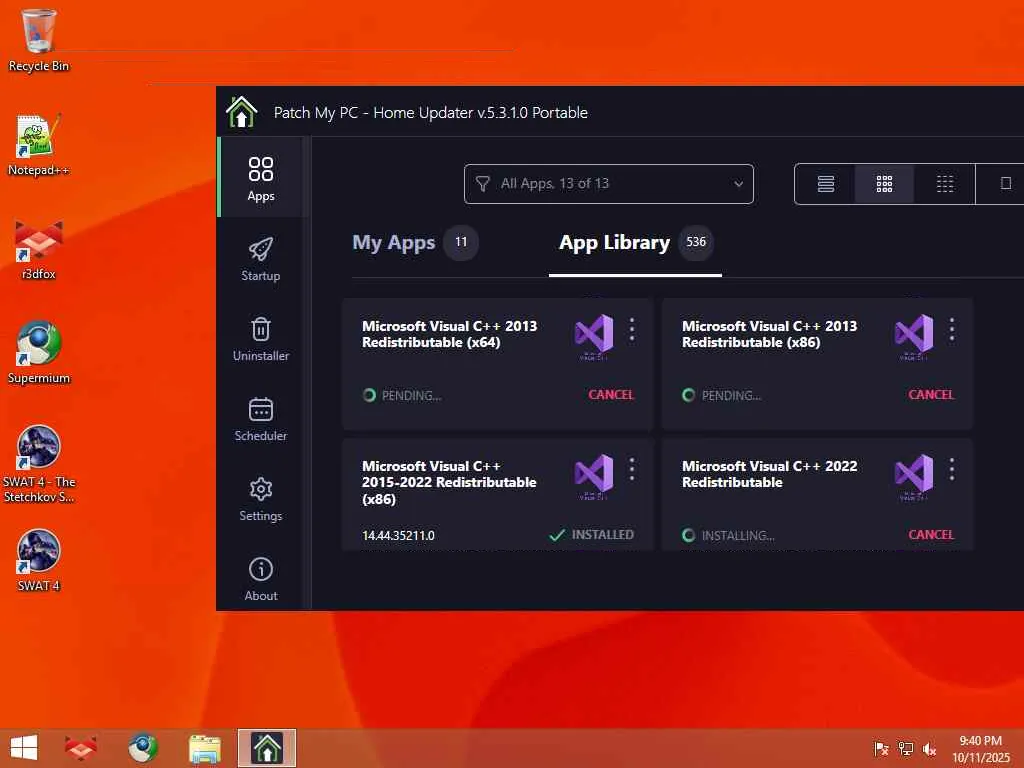
Task: Click the Patch My PC window title text
Action: point(430,112)
